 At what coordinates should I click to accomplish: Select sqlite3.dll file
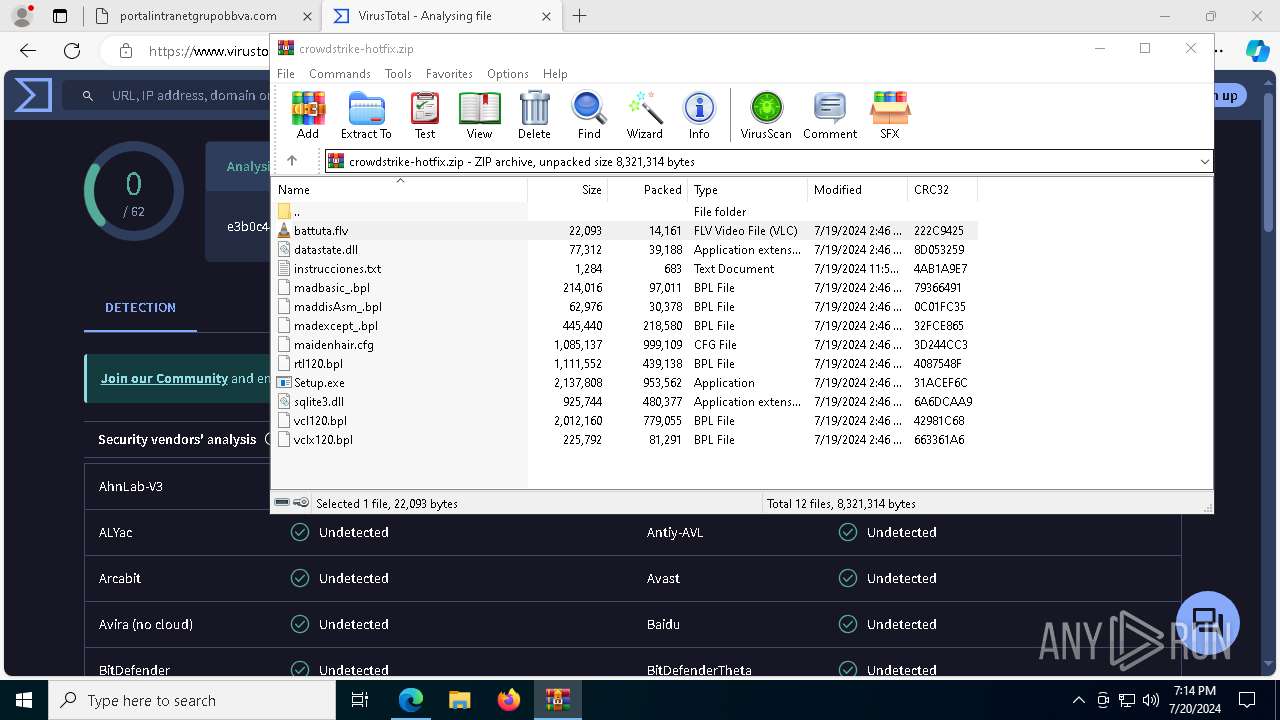(625, 402)
